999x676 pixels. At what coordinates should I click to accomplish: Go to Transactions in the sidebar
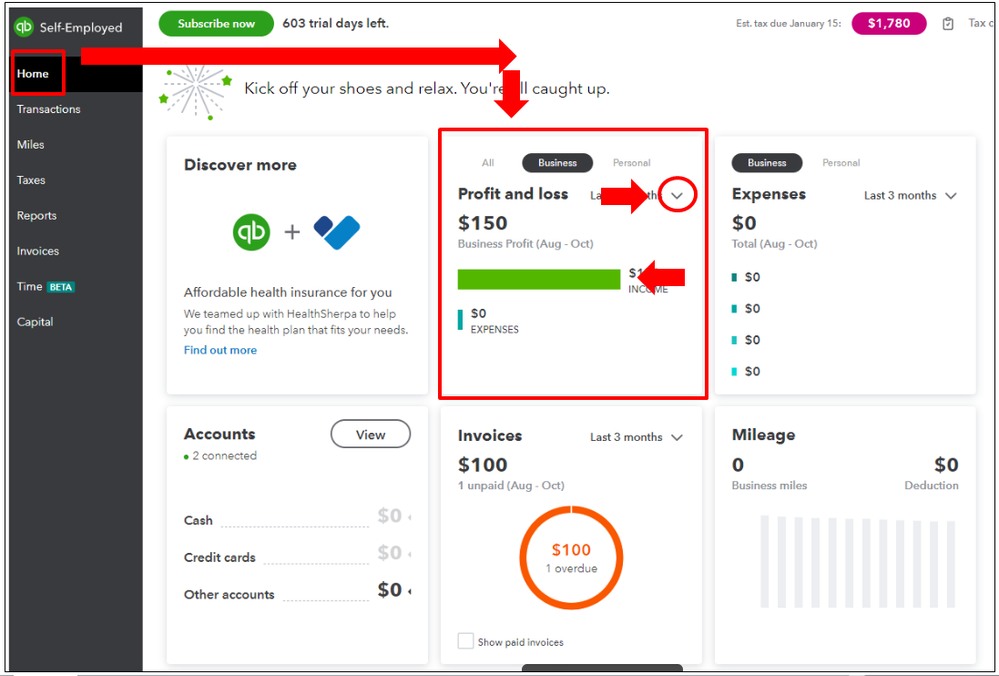point(48,109)
